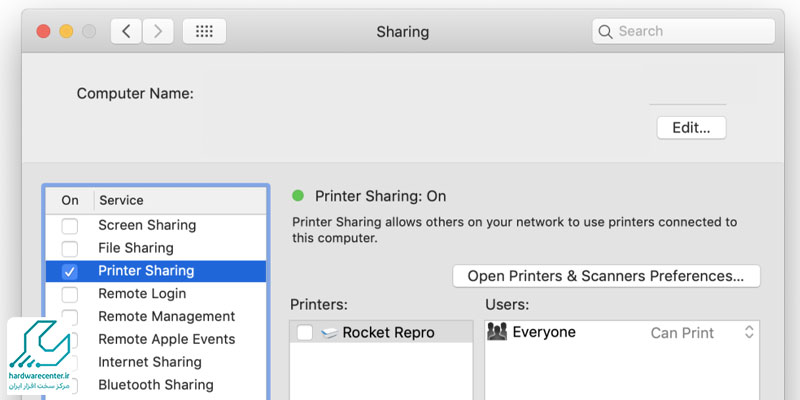The height and width of the screenshot is (400, 800).
Task: Select the Remote Login service row
Action: pyautogui.click(x=156, y=294)
